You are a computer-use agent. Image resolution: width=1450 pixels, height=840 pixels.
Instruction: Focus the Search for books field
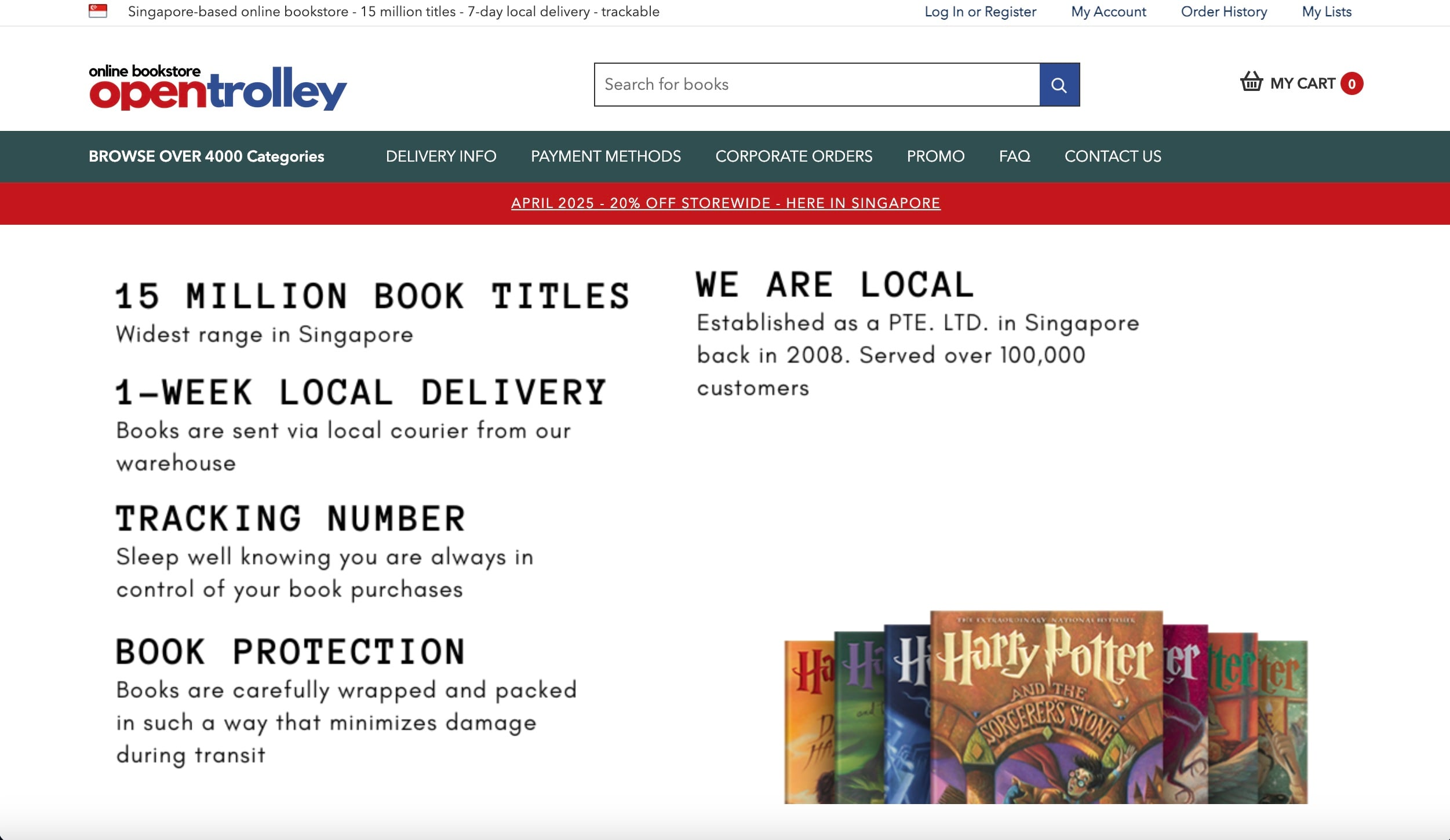(817, 85)
